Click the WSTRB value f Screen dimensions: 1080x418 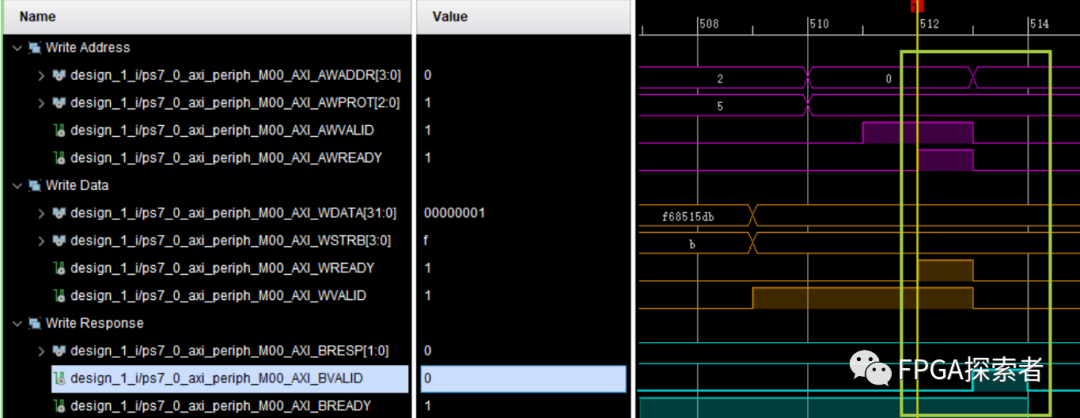coord(427,240)
